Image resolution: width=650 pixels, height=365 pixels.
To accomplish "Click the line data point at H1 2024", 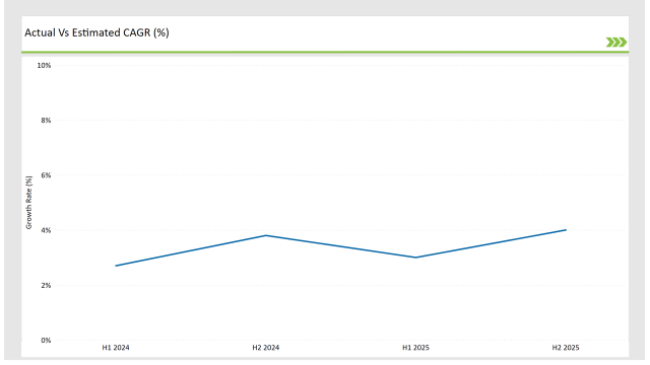I will click(x=116, y=266).
